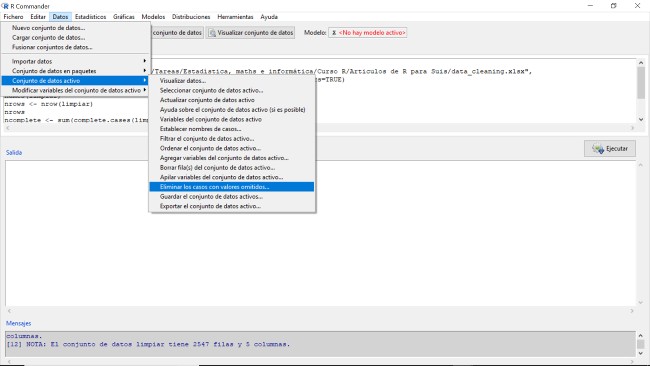
Task: Open the Fichero menu
Action: [x=13, y=17]
